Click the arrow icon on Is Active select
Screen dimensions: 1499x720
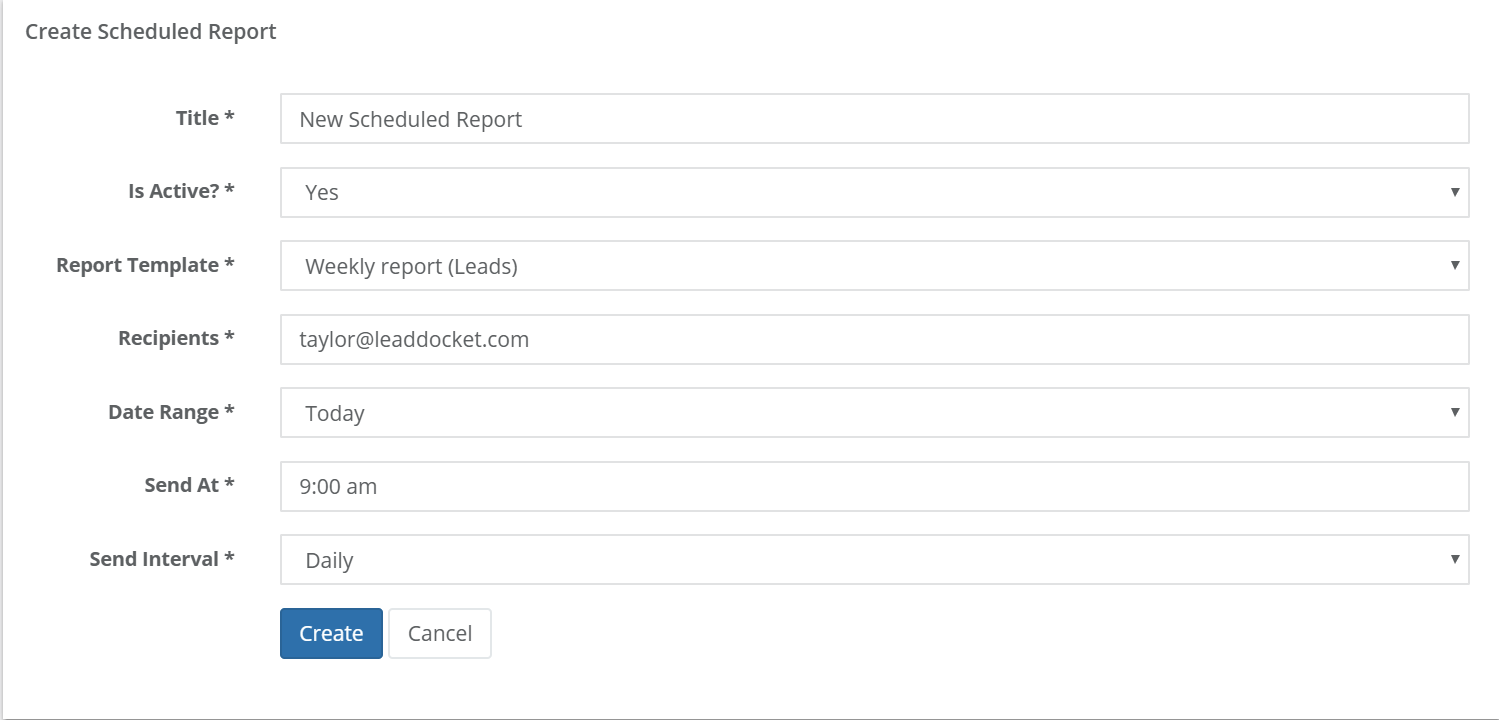click(1455, 192)
